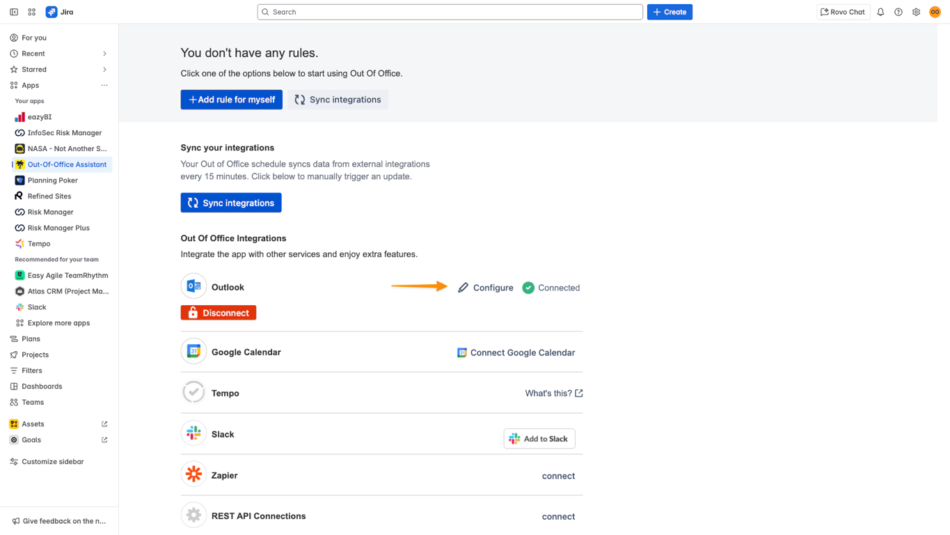The height and width of the screenshot is (535, 950).
Task: Click the Add to Slack button
Action: pyautogui.click(x=539, y=439)
